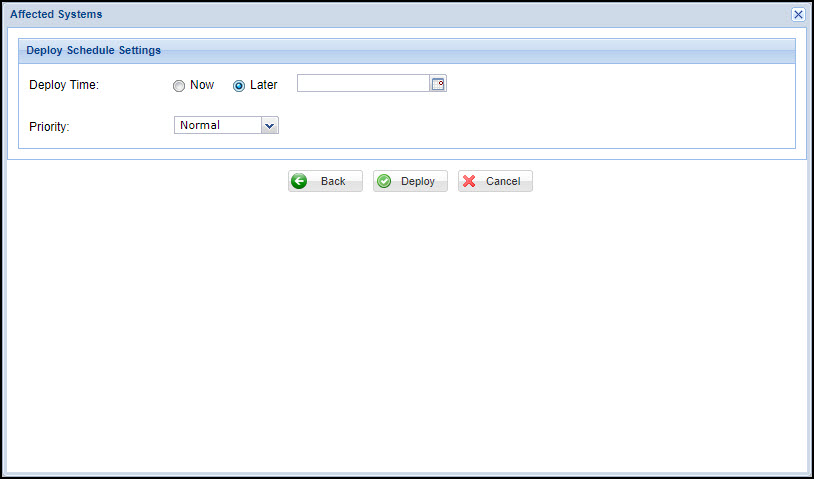Focus the deploy date text field

[363, 84]
